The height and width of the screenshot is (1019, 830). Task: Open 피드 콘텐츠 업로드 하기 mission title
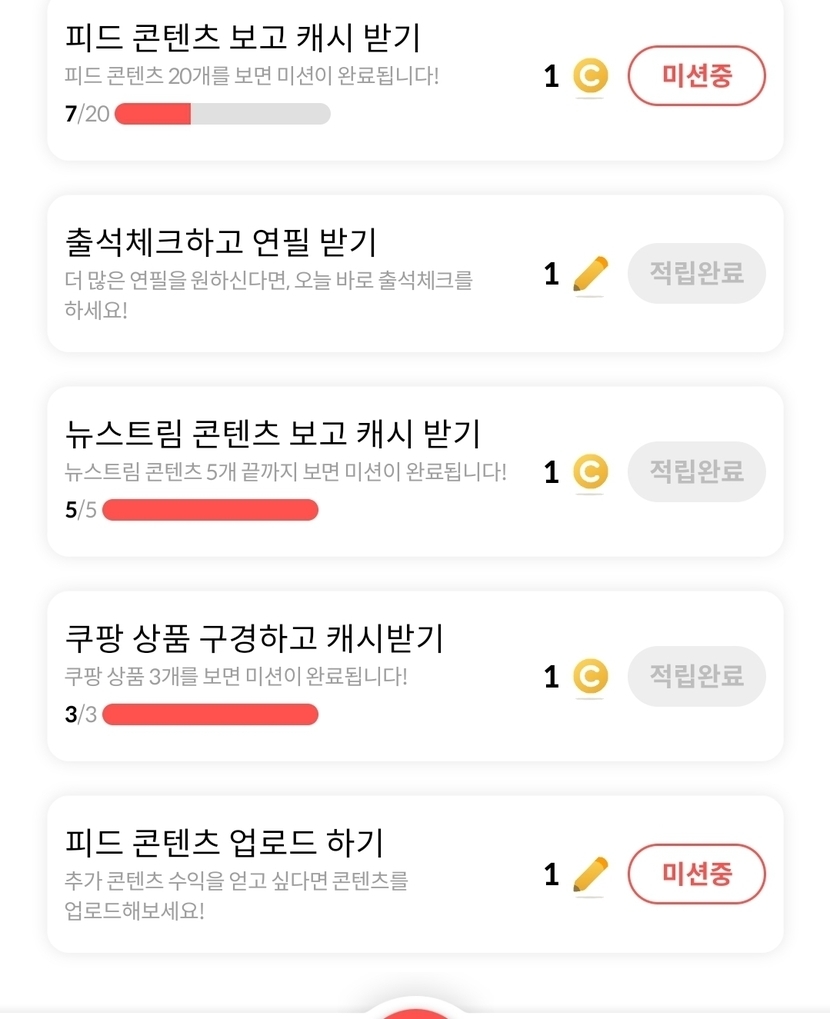tap(224, 842)
